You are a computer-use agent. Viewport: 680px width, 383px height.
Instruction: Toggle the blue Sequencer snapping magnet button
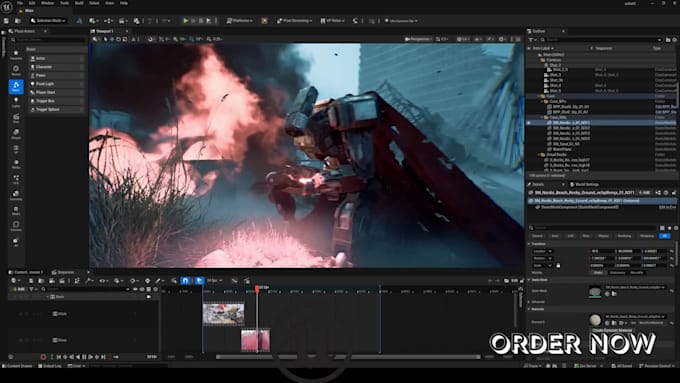coord(185,281)
